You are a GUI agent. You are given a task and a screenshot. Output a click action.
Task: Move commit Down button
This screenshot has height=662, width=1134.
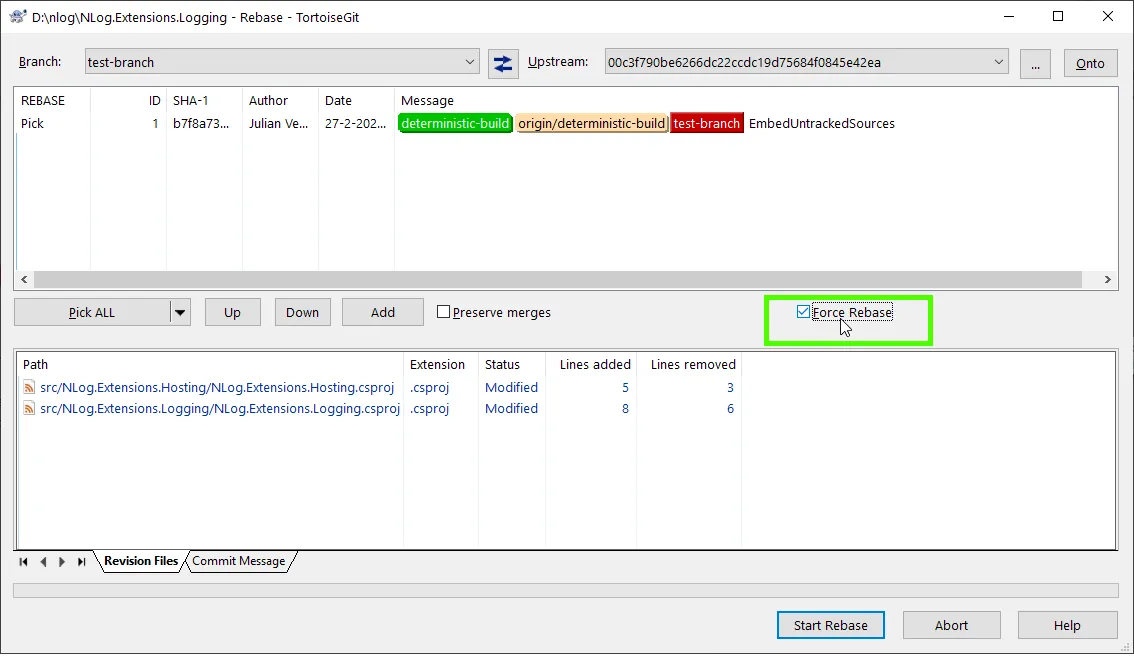[x=302, y=313]
